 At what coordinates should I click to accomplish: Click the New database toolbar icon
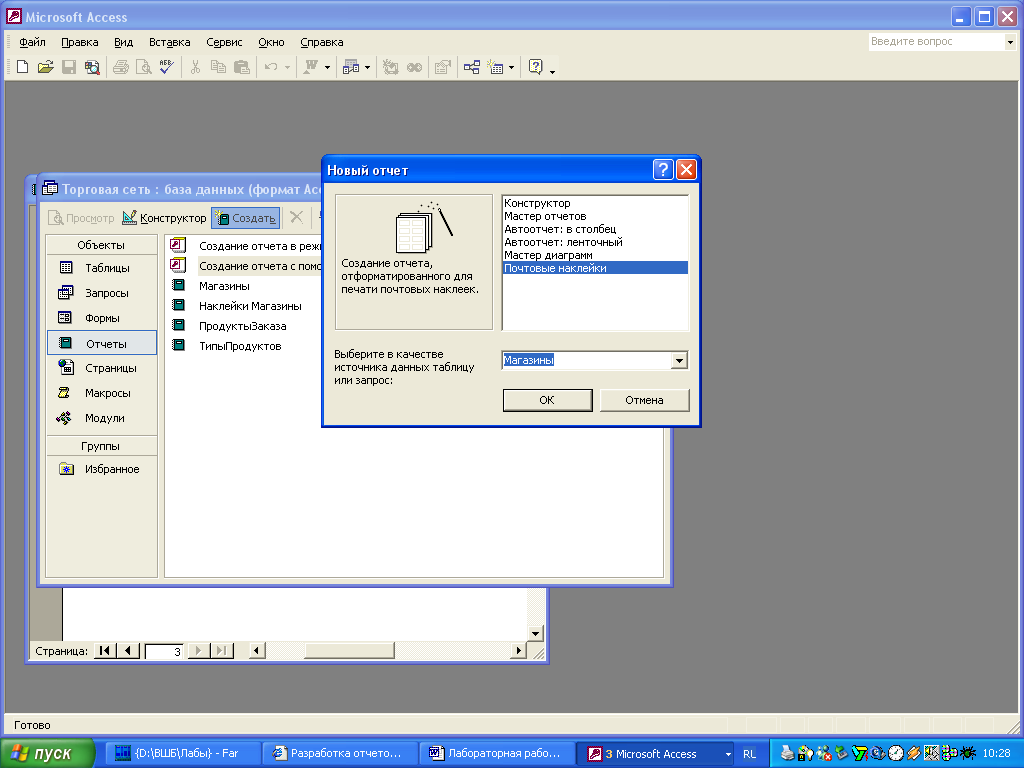pyautogui.click(x=22, y=67)
